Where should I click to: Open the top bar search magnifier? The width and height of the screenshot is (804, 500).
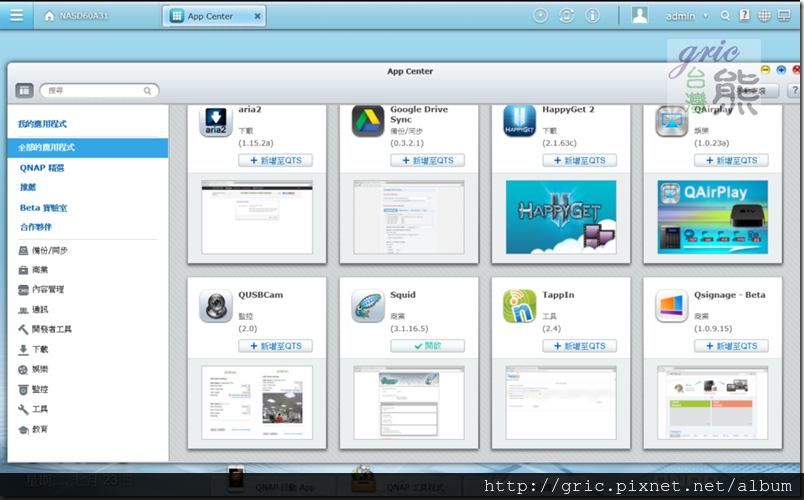click(x=725, y=16)
